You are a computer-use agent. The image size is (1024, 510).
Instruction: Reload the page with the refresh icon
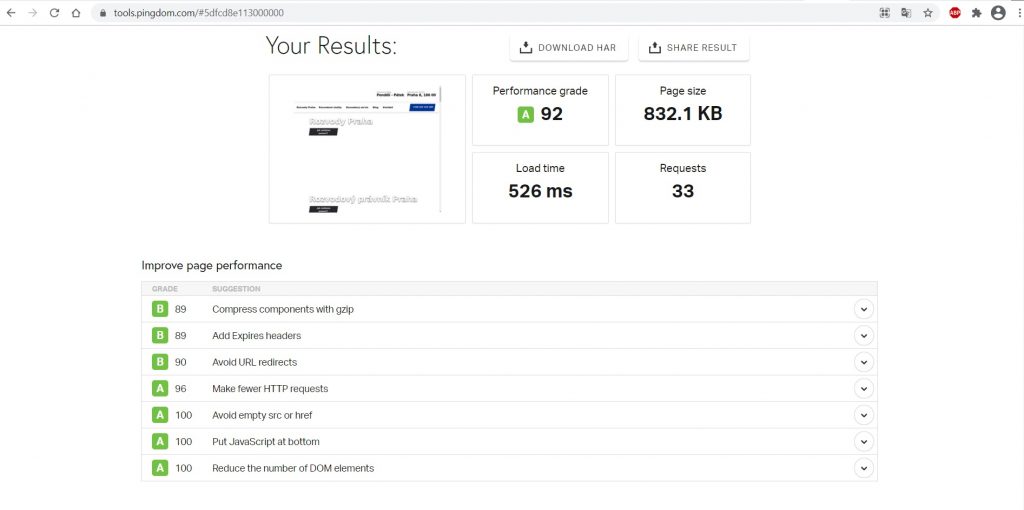(x=54, y=13)
